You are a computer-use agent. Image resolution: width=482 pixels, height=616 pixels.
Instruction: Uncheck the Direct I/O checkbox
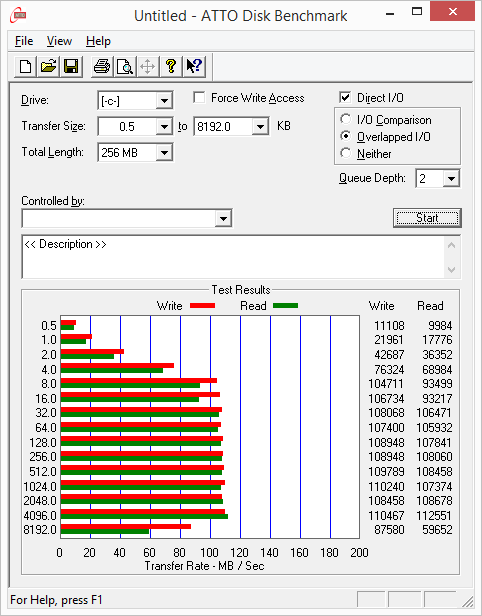pyautogui.click(x=345, y=97)
